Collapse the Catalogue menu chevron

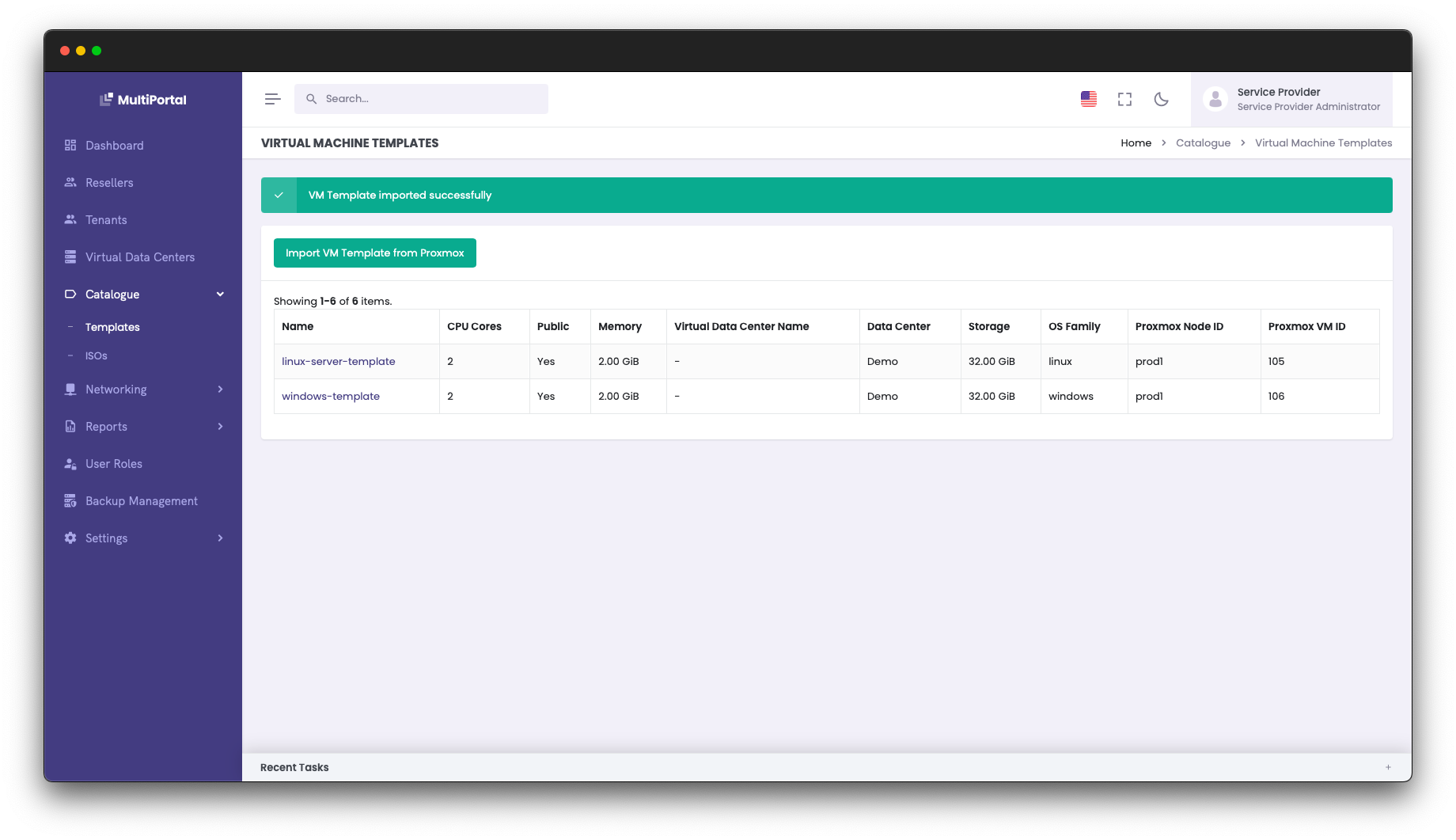coord(220,295)
